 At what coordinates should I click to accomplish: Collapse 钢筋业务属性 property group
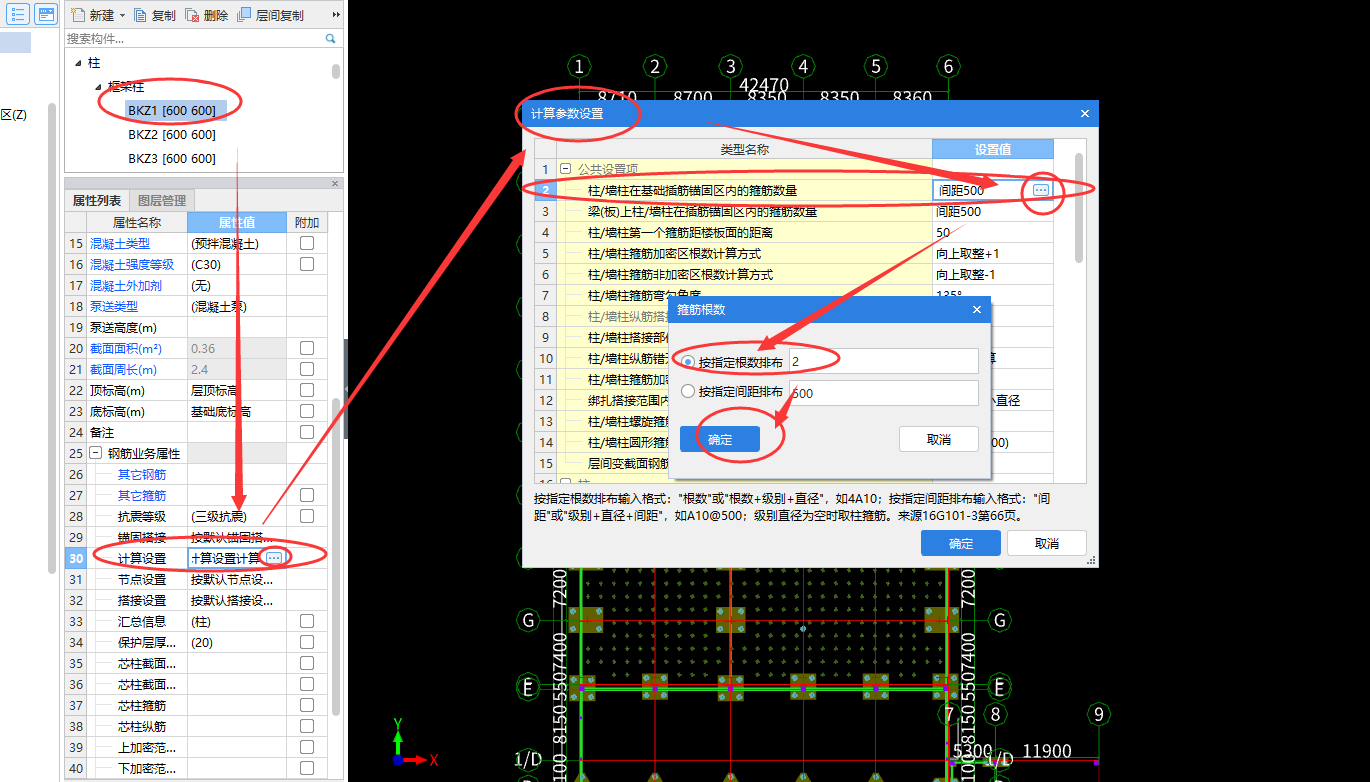(x=96, y=453)
